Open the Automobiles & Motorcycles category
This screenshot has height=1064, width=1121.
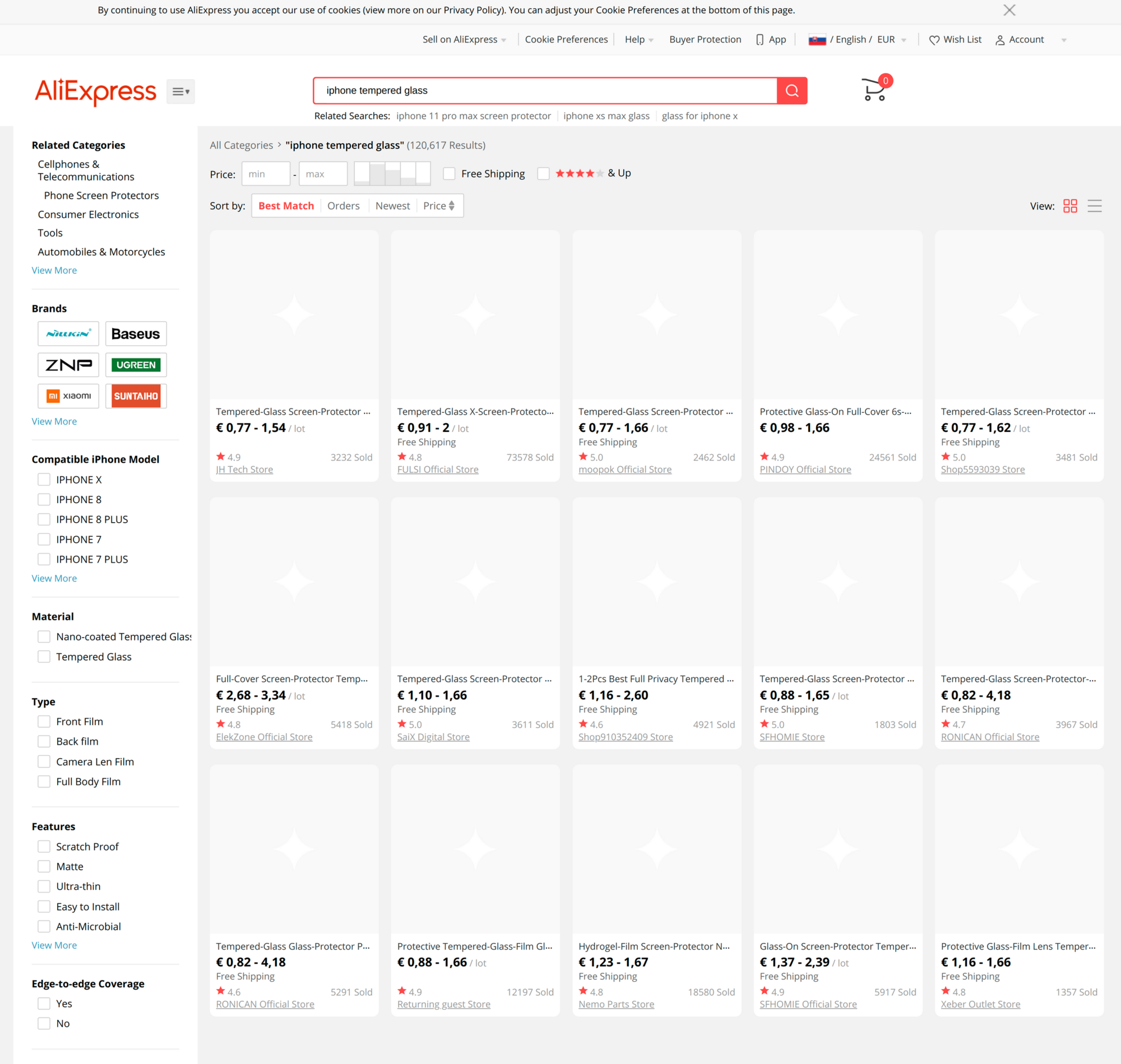pyautogui.click(x=101, y=252)
